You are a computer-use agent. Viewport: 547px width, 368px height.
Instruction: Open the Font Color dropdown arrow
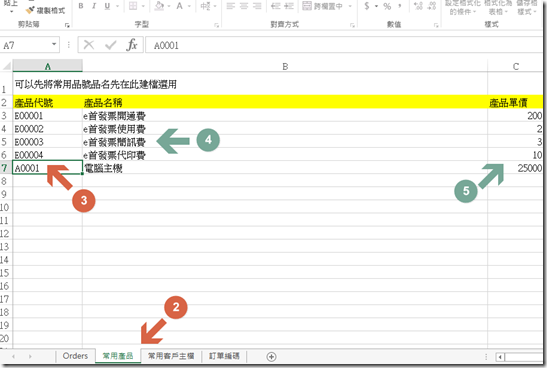pos(189,6)
